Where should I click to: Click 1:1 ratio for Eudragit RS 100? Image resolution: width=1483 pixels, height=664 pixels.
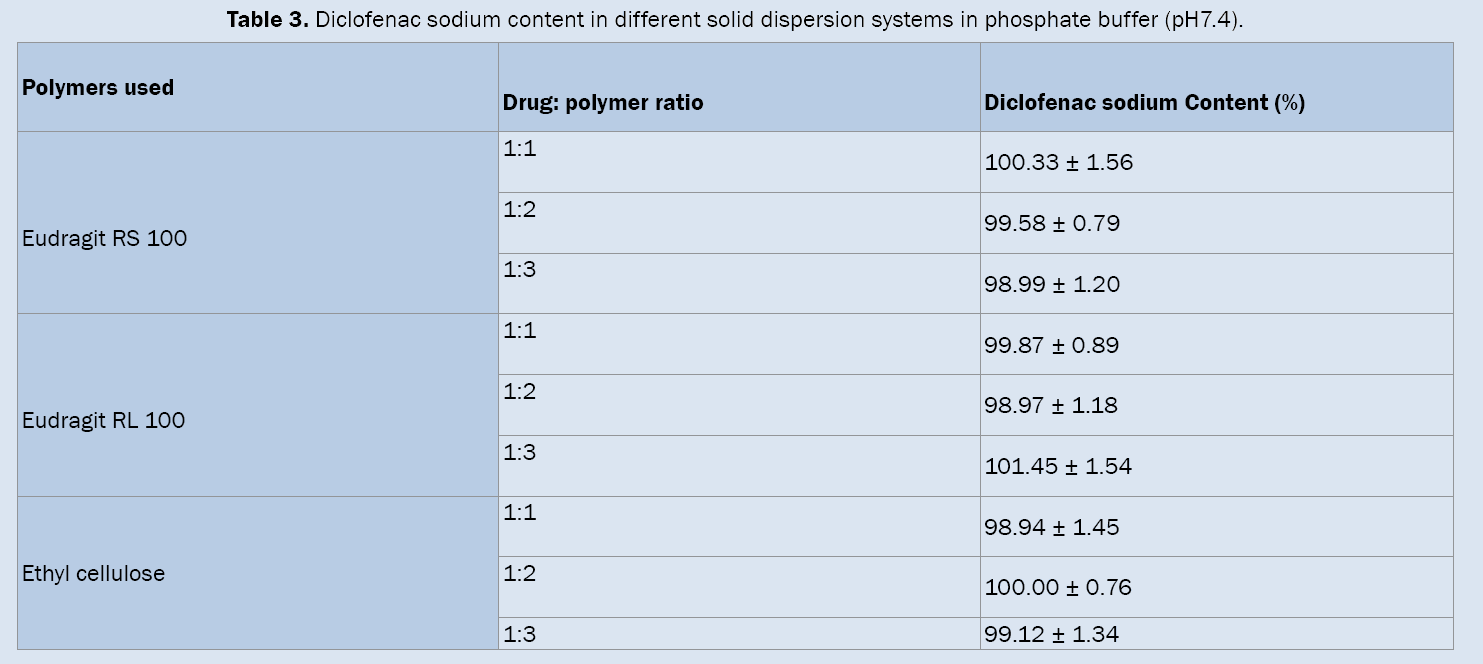(520, 149)
